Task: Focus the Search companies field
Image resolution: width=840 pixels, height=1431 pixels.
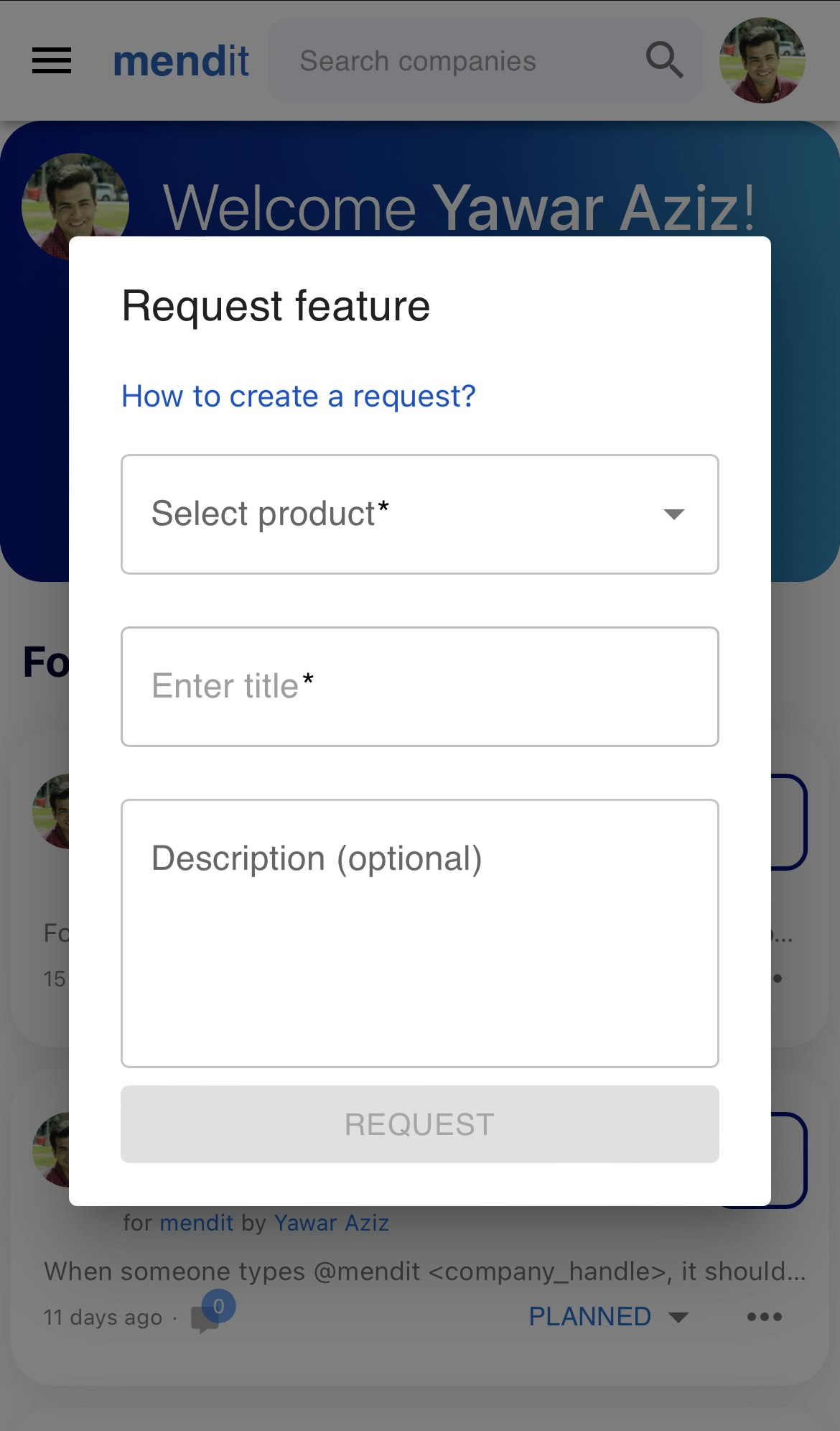Action: click(x=459, y=61)
